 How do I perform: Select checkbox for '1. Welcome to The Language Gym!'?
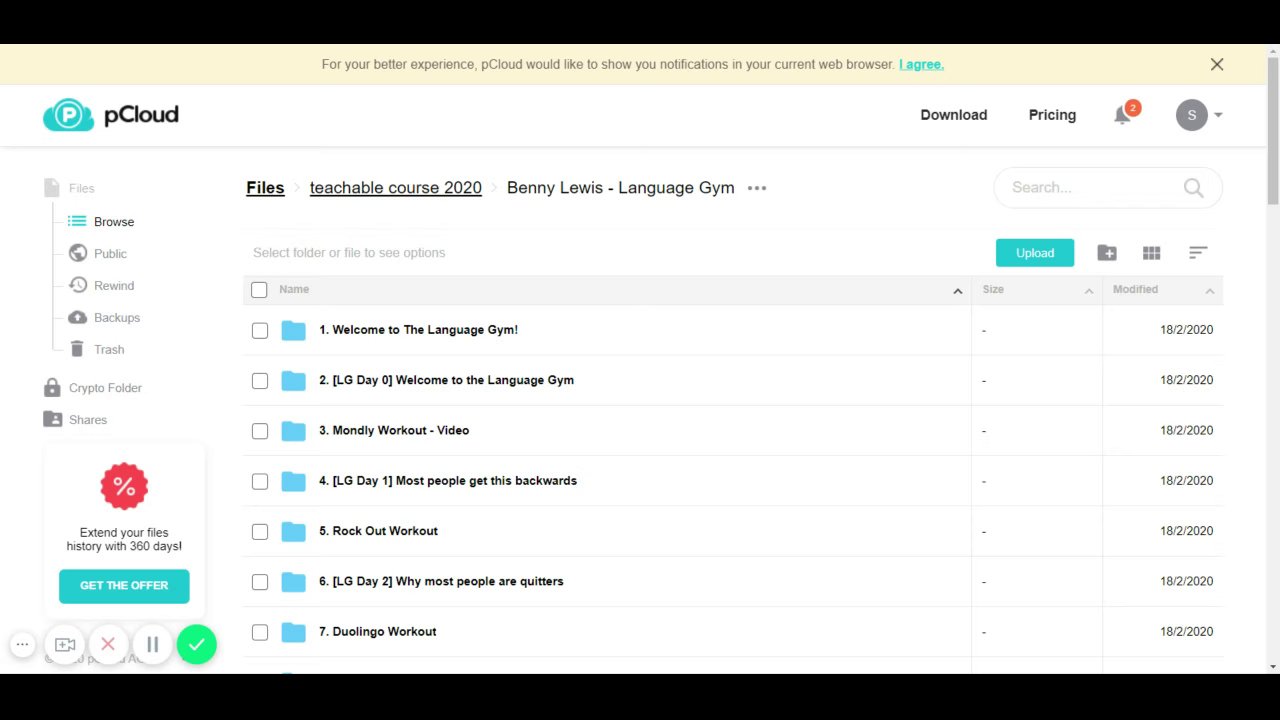click(x=260, y=331)
